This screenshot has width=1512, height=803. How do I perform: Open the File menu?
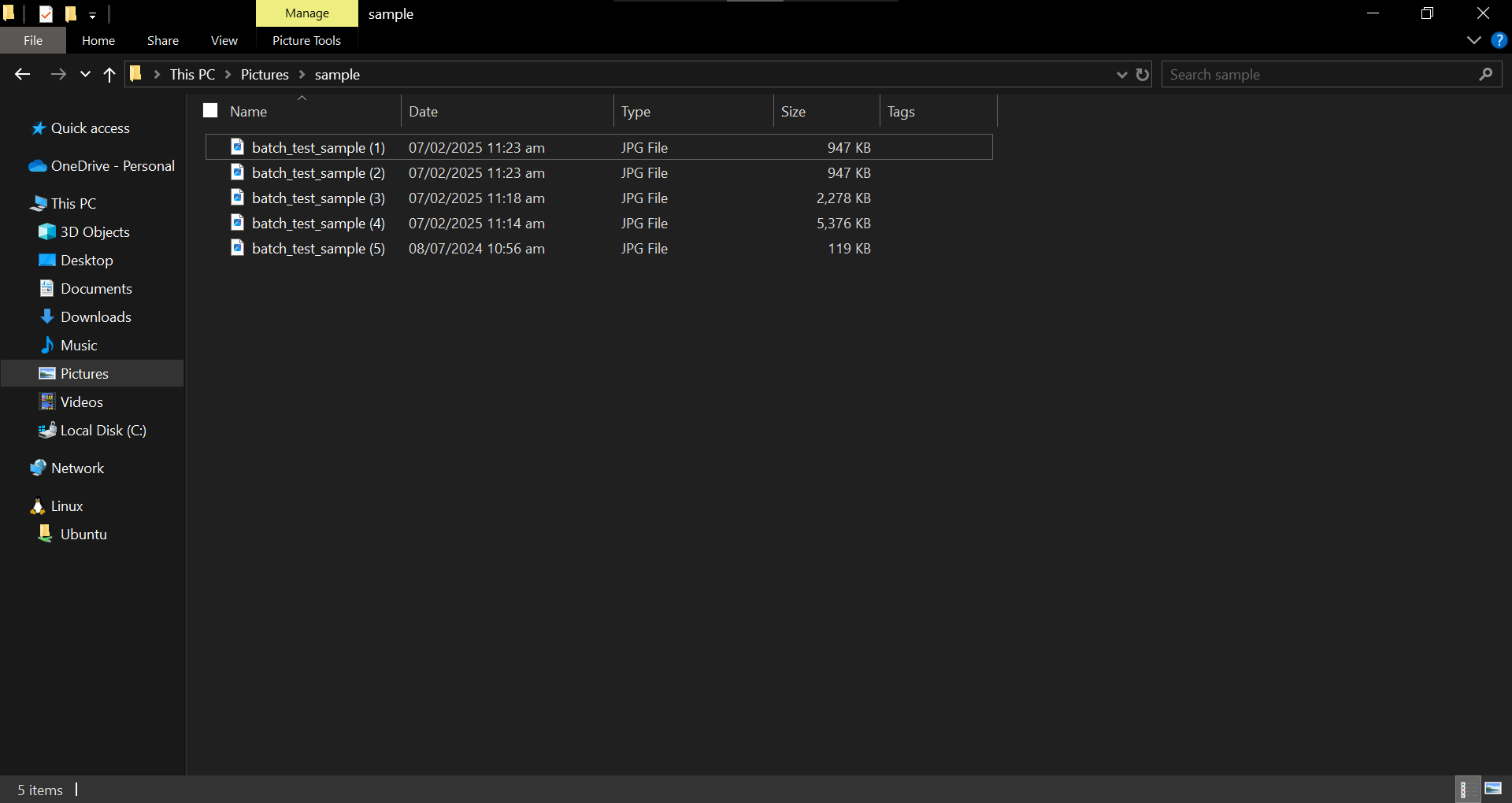coord(32,40)
